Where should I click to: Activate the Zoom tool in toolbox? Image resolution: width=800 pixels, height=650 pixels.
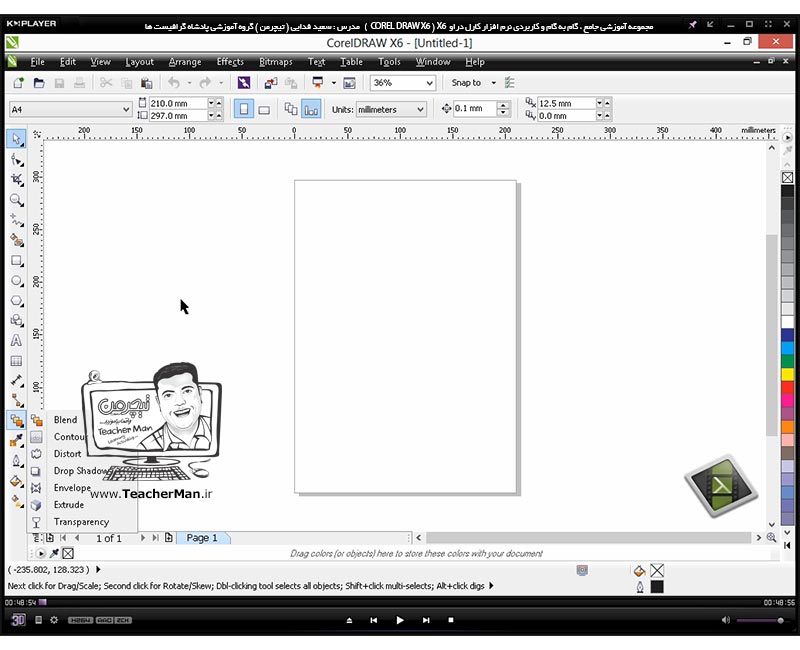16,200
